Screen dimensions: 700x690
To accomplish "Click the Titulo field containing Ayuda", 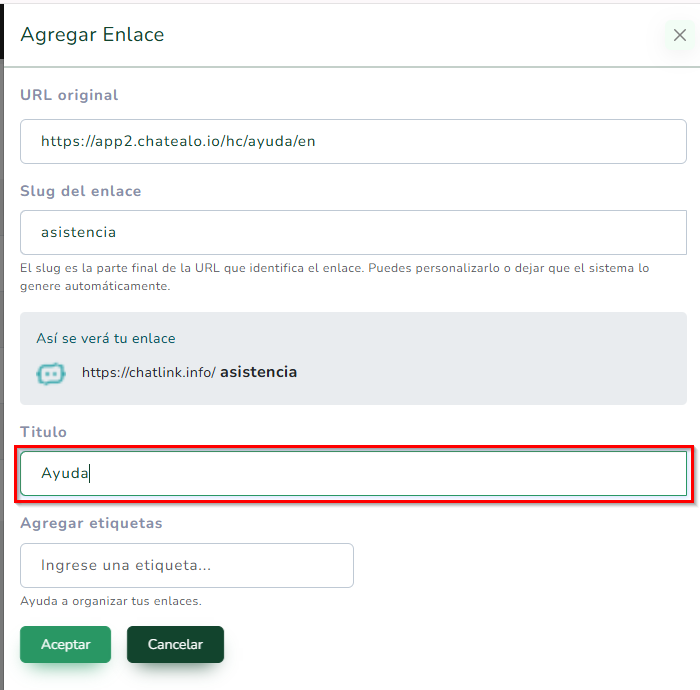I will pos(353,473).
